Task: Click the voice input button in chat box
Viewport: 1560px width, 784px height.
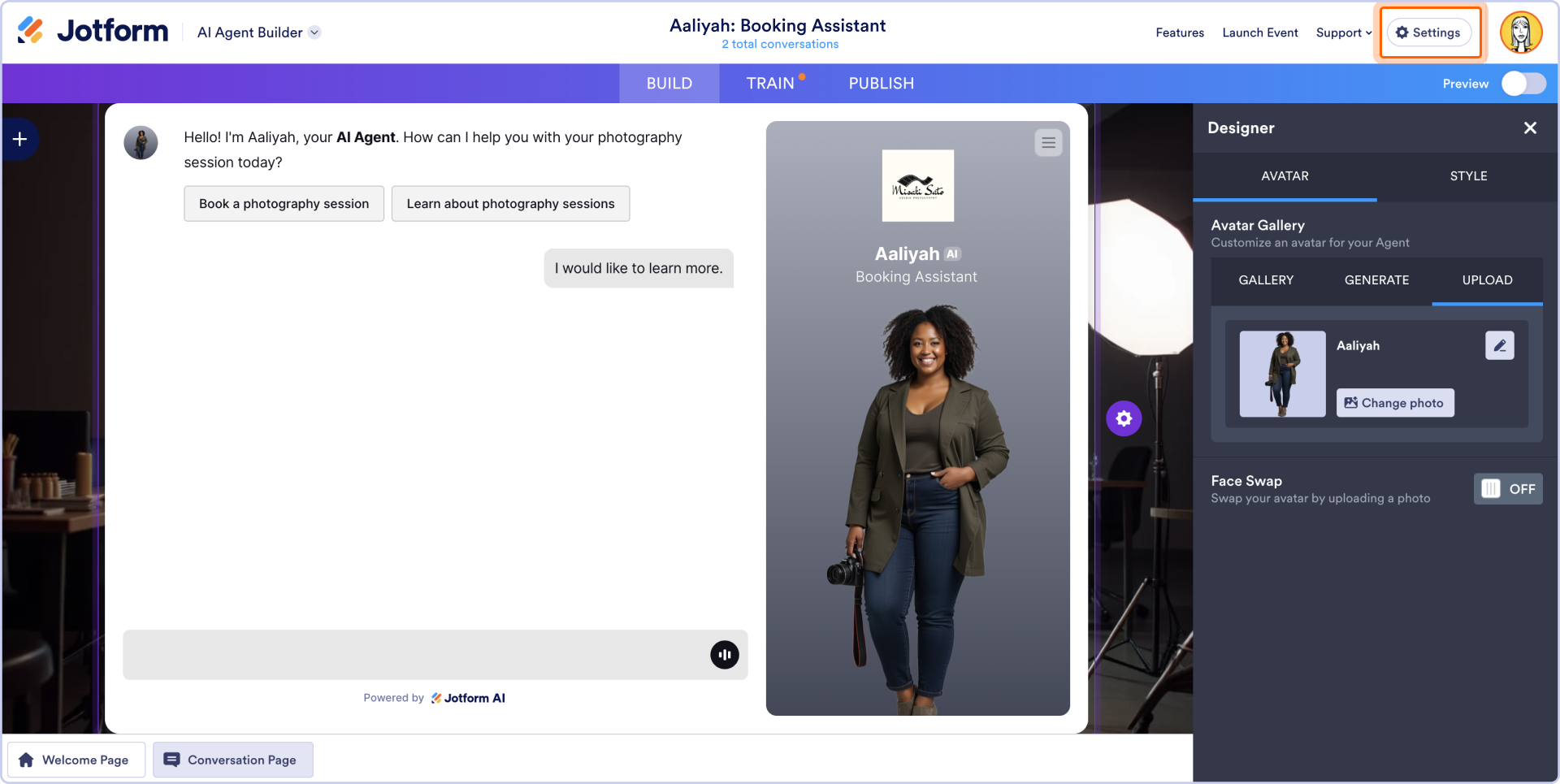Action: tap(725, 655)
